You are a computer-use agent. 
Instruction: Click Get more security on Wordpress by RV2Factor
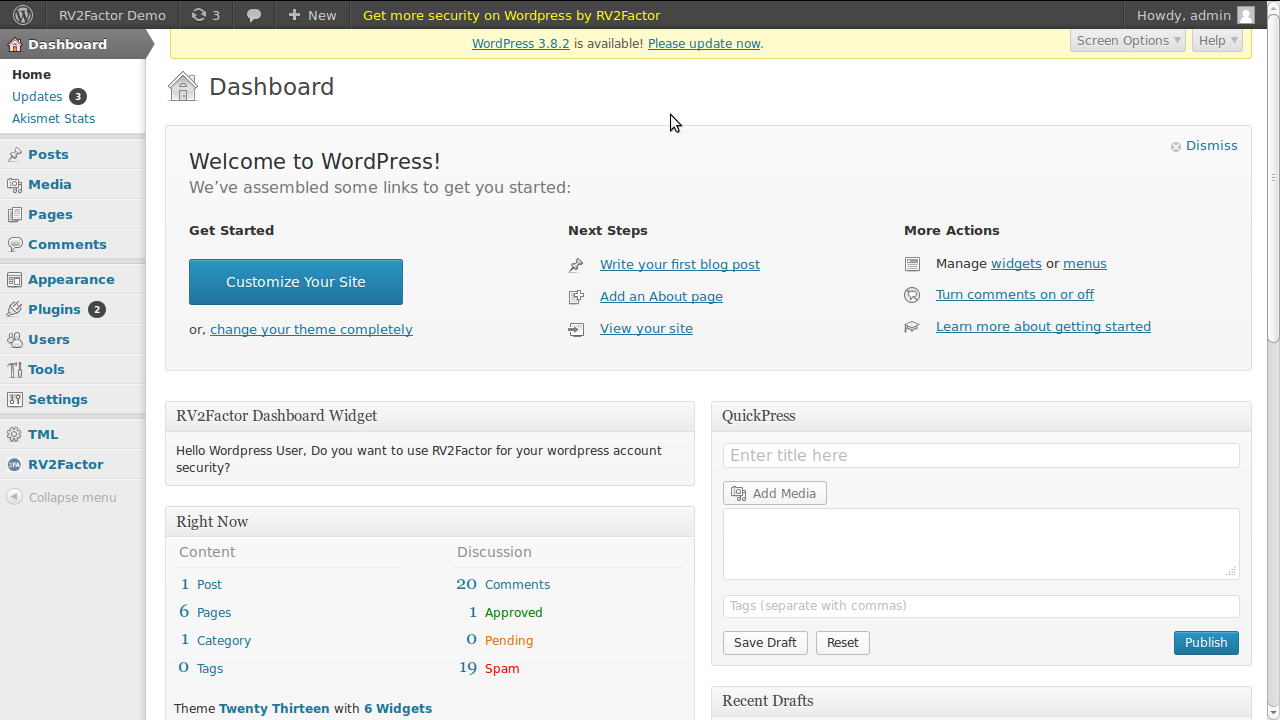click(x=511, y=15)
